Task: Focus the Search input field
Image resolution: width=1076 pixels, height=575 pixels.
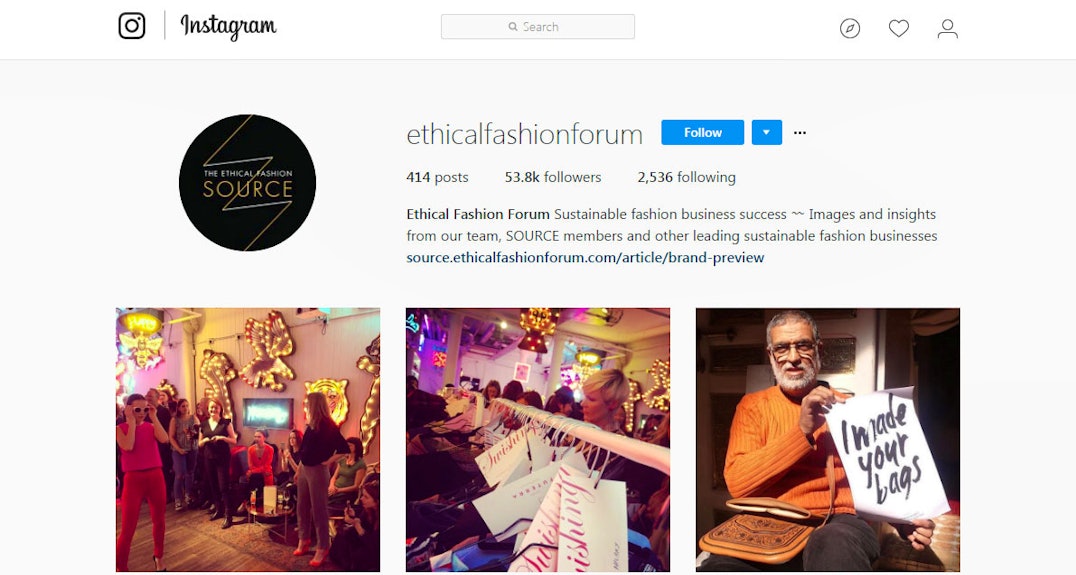Action: coord(537,27)
